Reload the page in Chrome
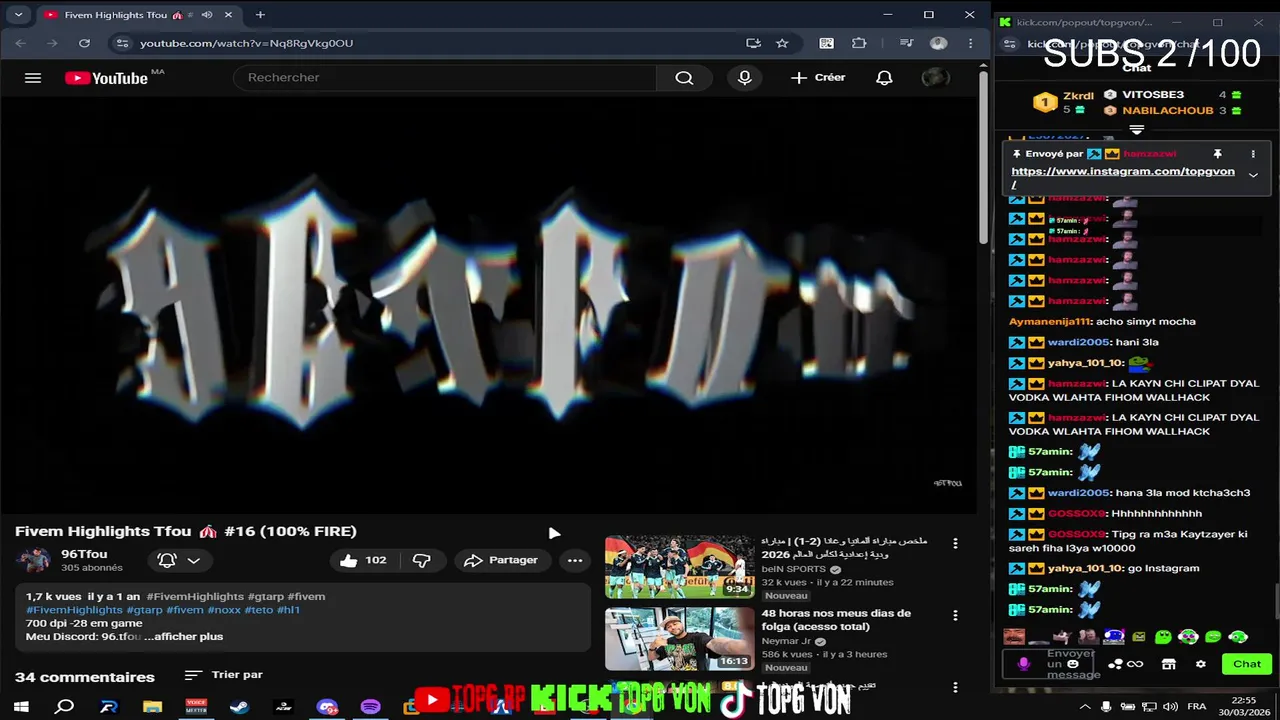Image resolution: width=1280 pixels, height=720 pixels. tap(84, 43)
